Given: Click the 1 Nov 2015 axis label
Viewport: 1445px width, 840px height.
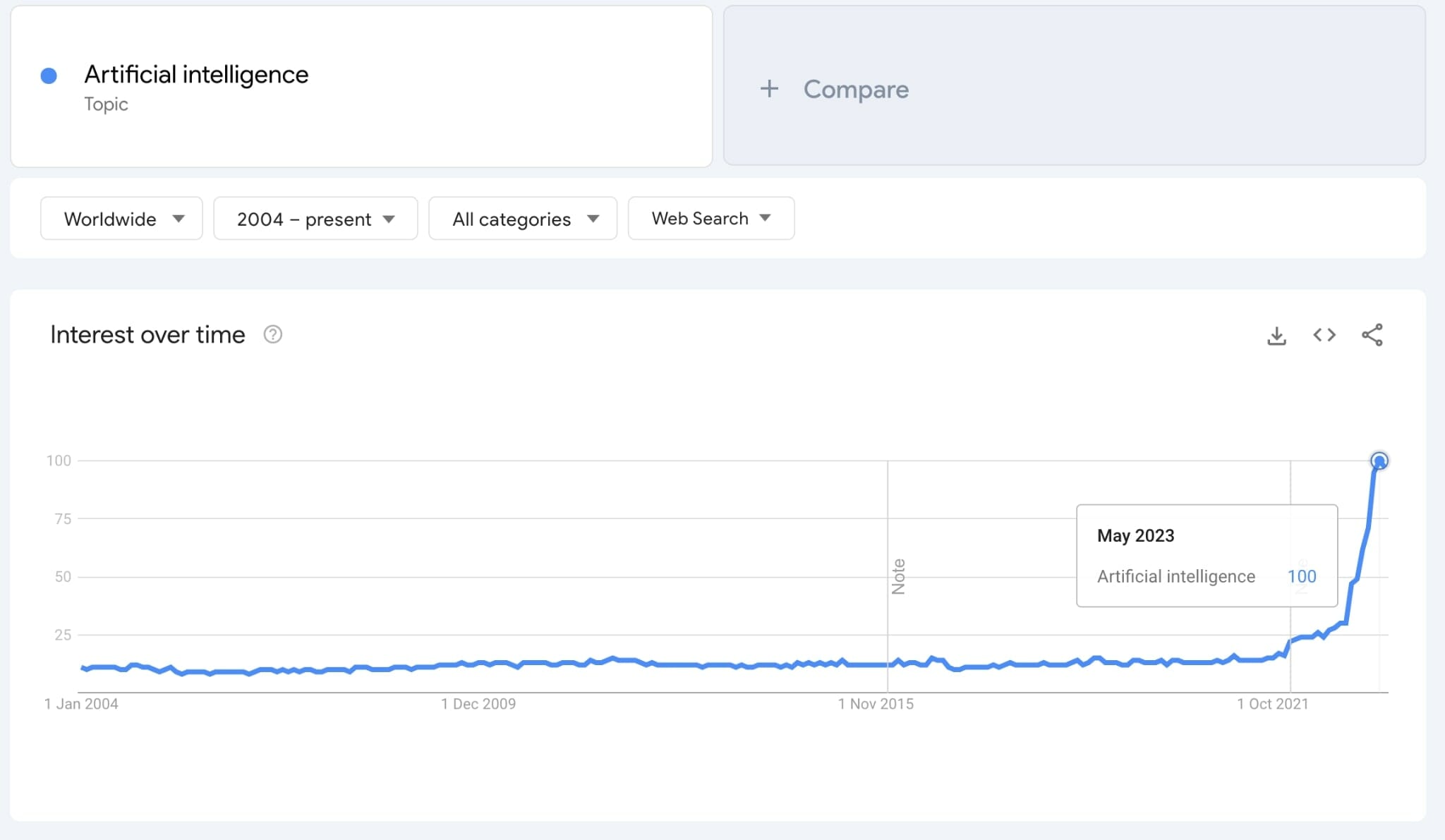Looking at the screenshot, I should coord(876,704).
